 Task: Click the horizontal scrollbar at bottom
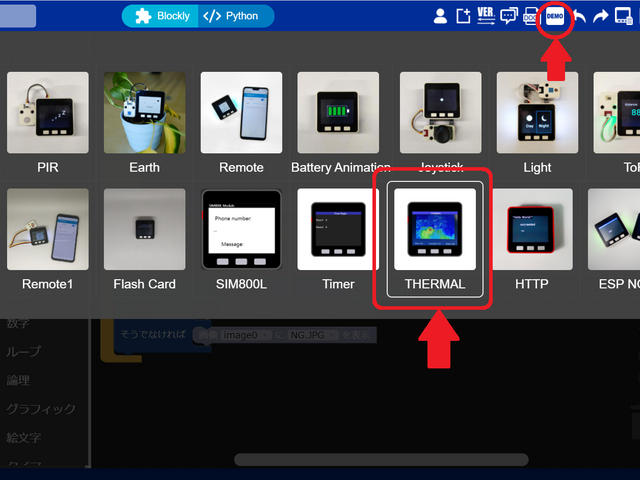point(380,460)
